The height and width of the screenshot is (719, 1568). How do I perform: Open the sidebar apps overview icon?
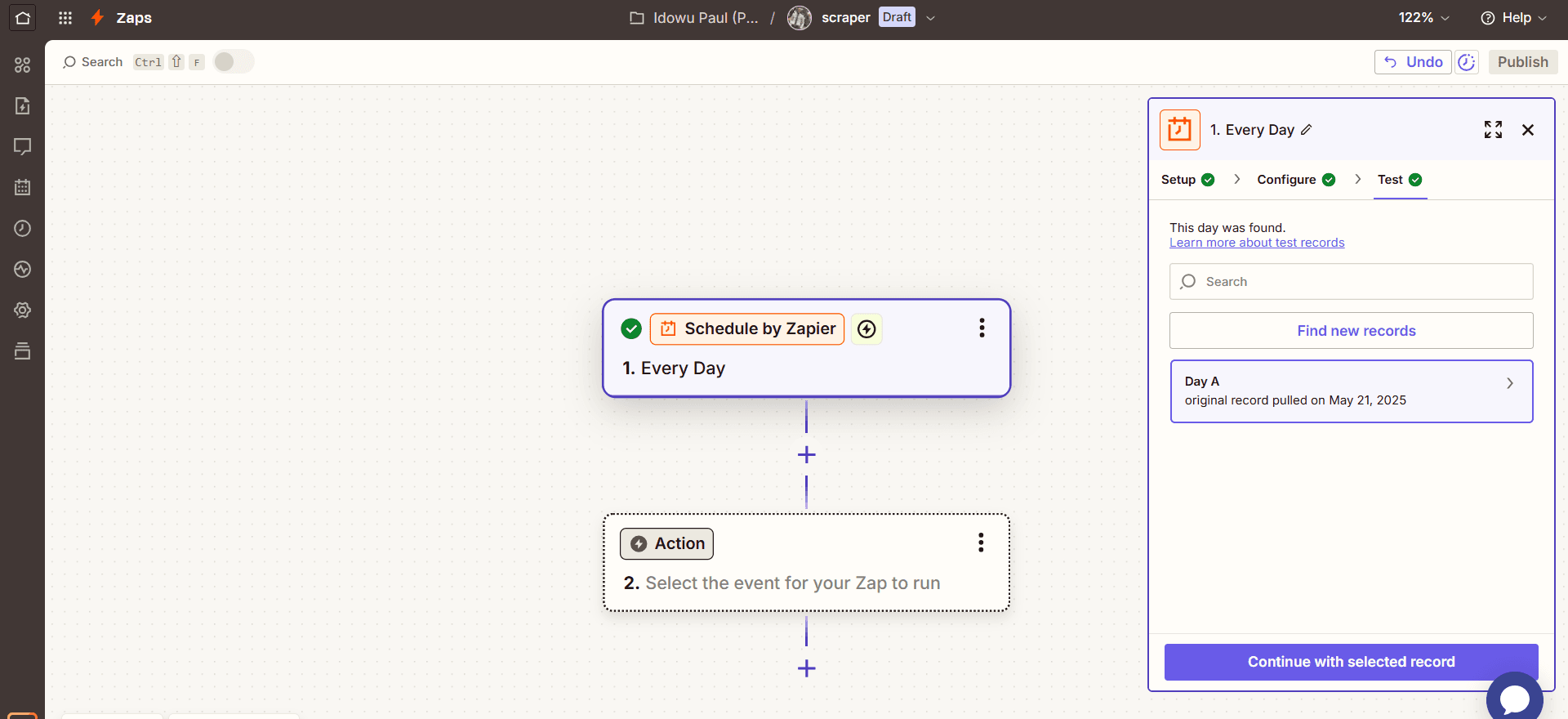click(22, 65)
